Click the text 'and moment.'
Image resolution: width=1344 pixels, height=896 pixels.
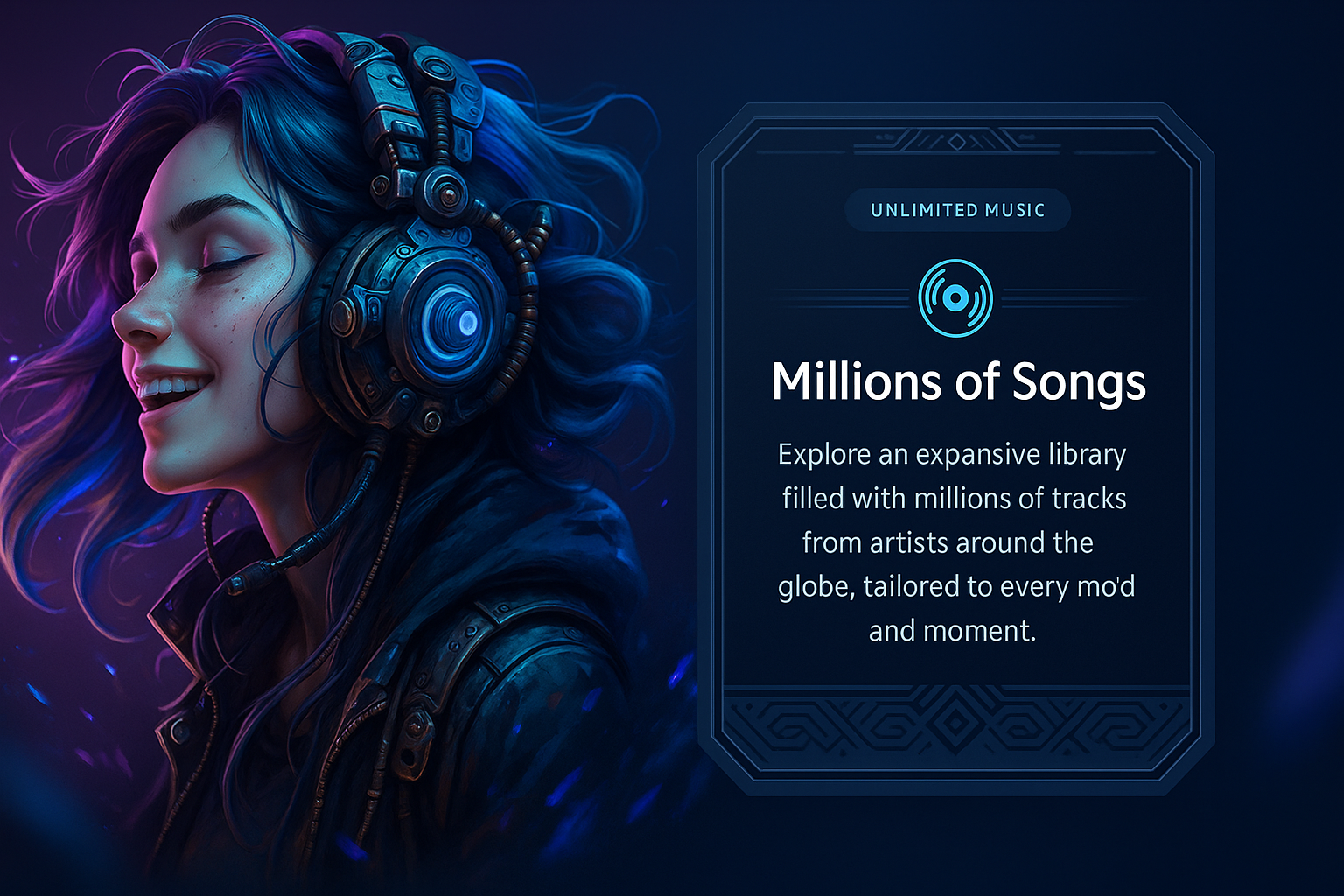(952, 631)
